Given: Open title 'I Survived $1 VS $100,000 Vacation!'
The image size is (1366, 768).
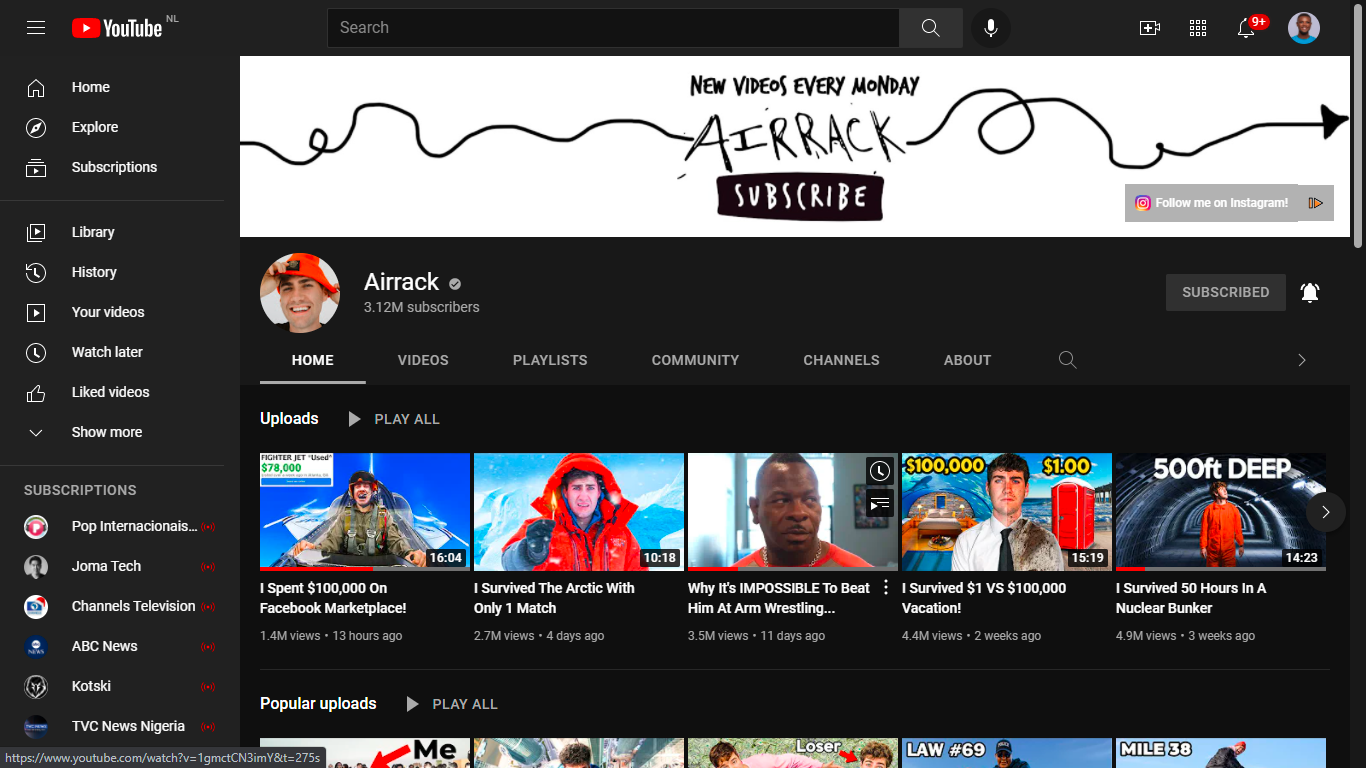Looking at the screenshot, I should 984,598.
